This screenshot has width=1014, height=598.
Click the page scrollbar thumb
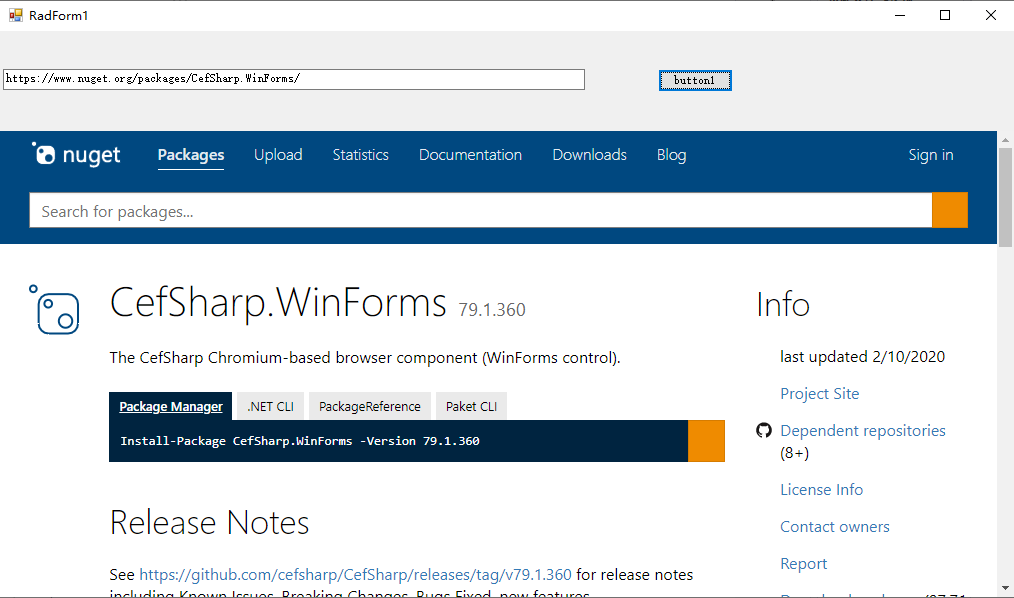[1005, 197]
